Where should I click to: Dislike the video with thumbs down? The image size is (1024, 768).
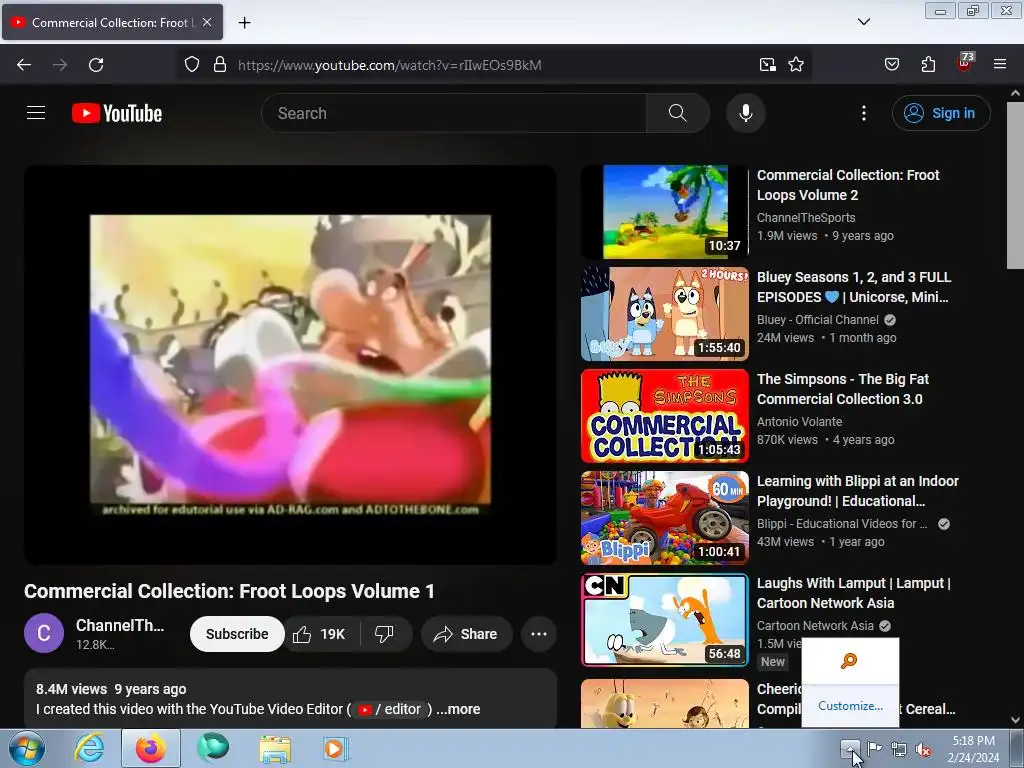[x=385, y=634]
